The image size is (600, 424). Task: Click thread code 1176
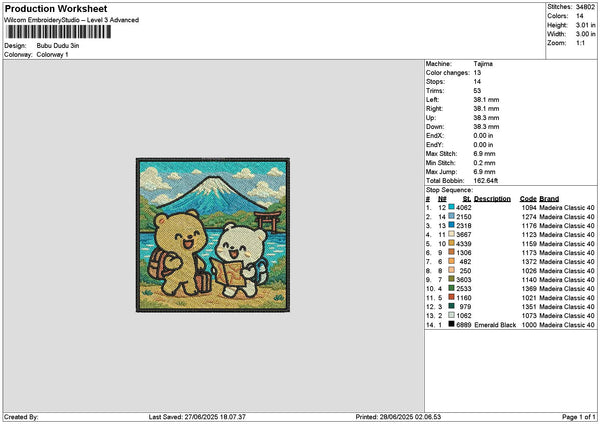tap(529, 225)
